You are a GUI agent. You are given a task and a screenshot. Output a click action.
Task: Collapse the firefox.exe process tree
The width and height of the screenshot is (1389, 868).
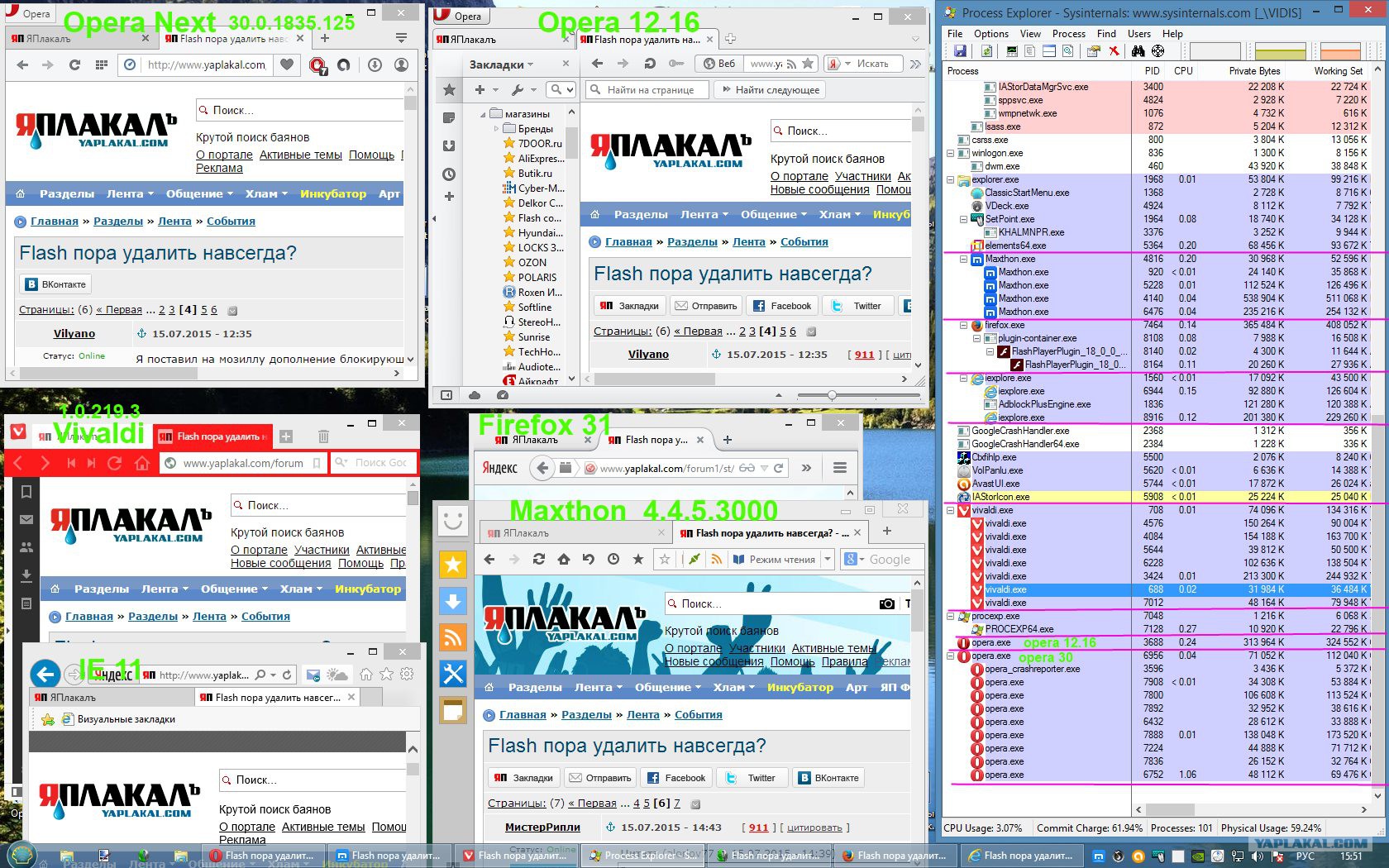click(x=963, y=325)
